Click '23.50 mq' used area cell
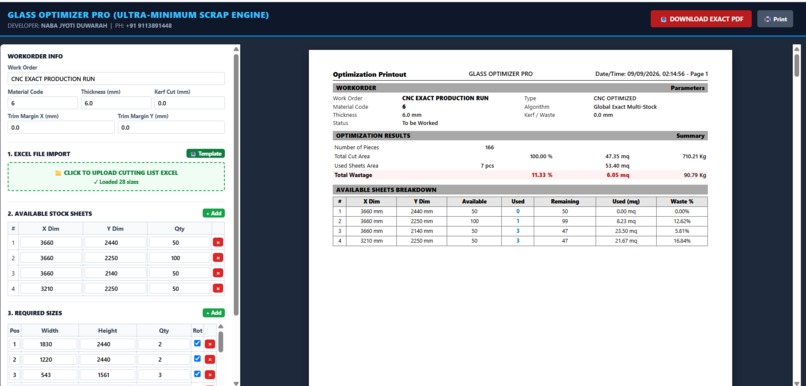 pyautogui.click(x=626, y=231)
